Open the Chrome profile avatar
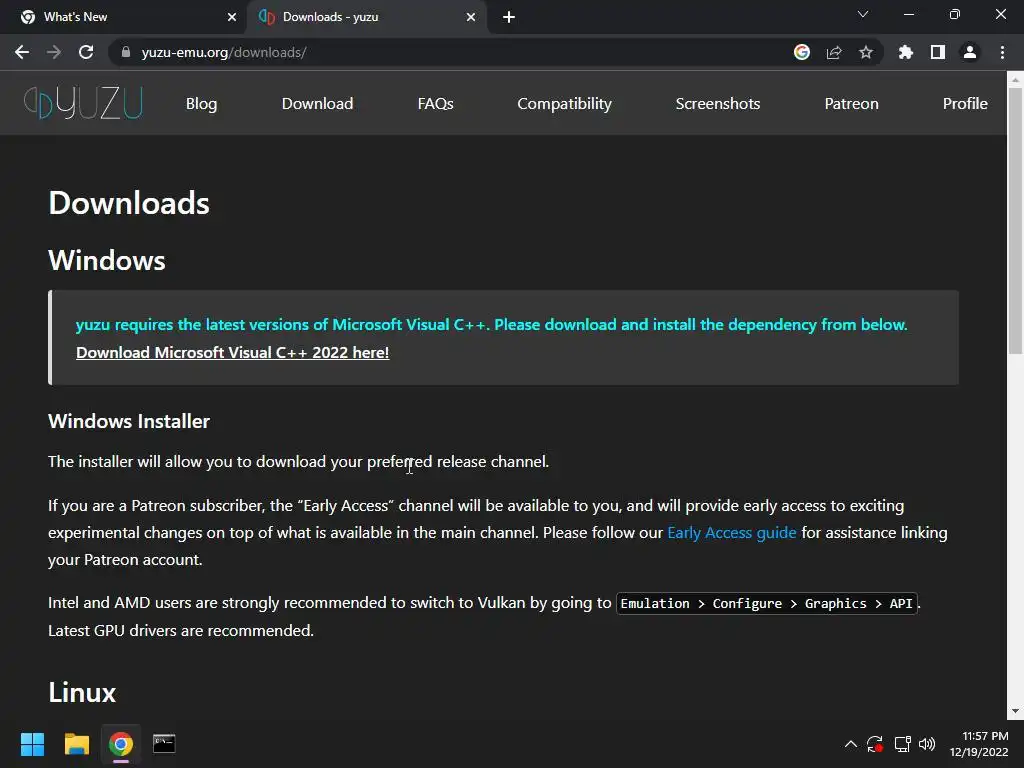1024x768 pixels. point(970,52)
